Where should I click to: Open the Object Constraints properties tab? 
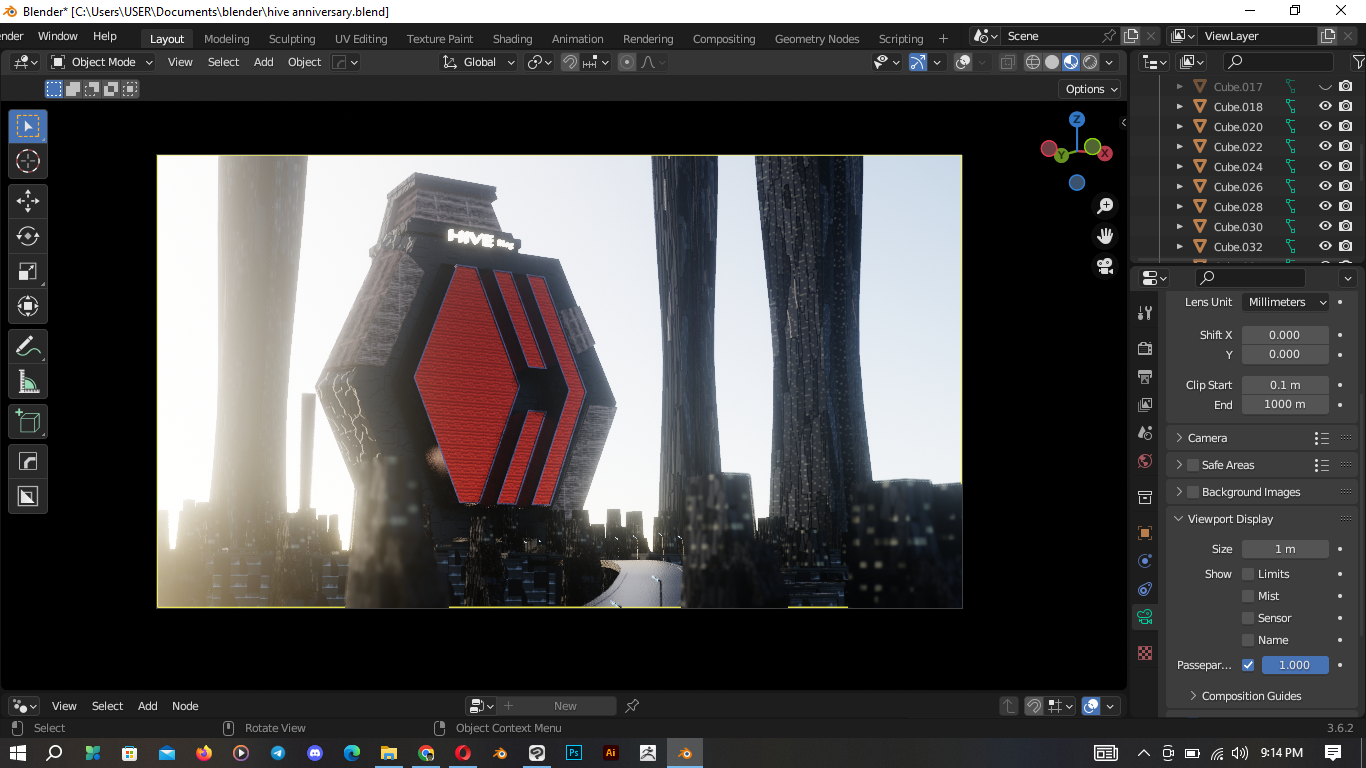click(x=1145, y=589)
